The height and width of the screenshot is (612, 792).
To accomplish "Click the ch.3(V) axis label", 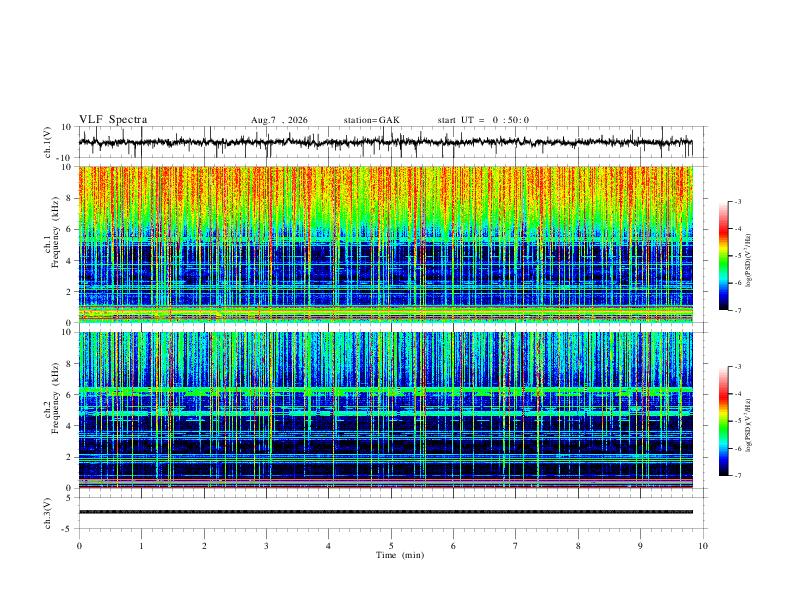I will coord(48,514).
